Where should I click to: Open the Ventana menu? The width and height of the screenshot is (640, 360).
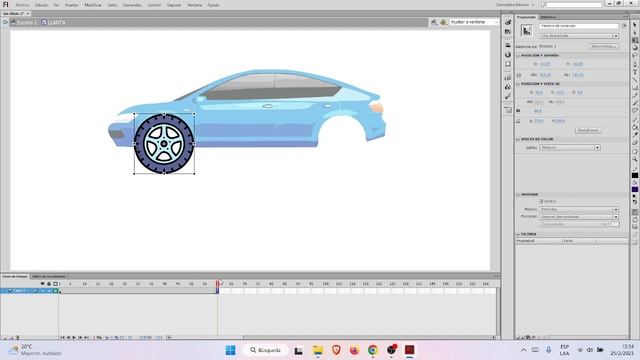coord(194,5)
